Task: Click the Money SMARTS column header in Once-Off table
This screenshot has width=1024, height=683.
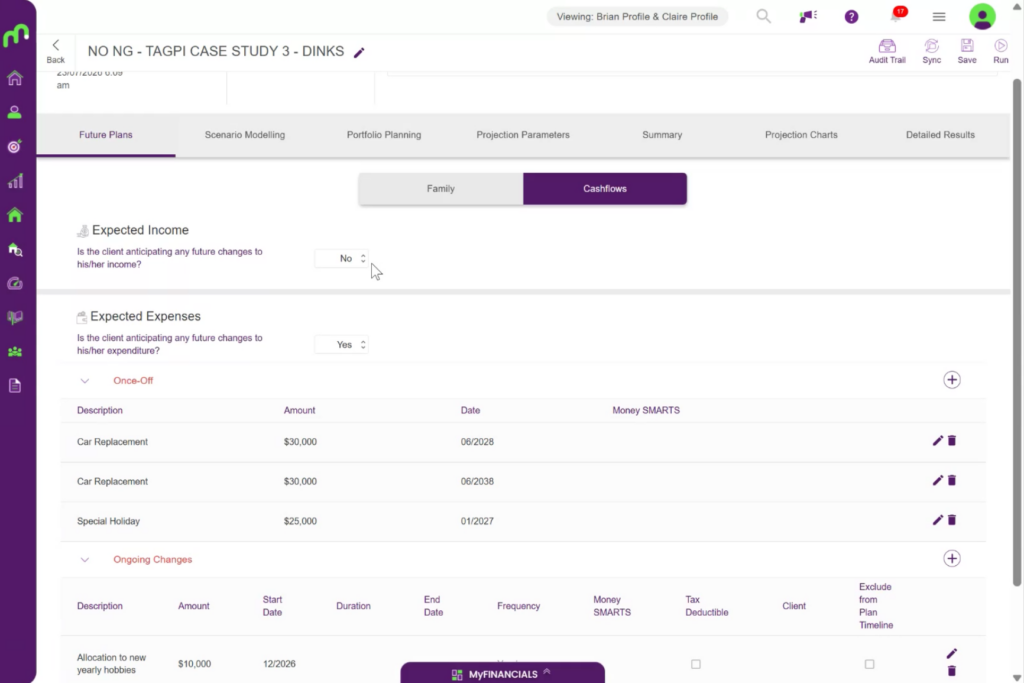Action: tap(646, 411)
